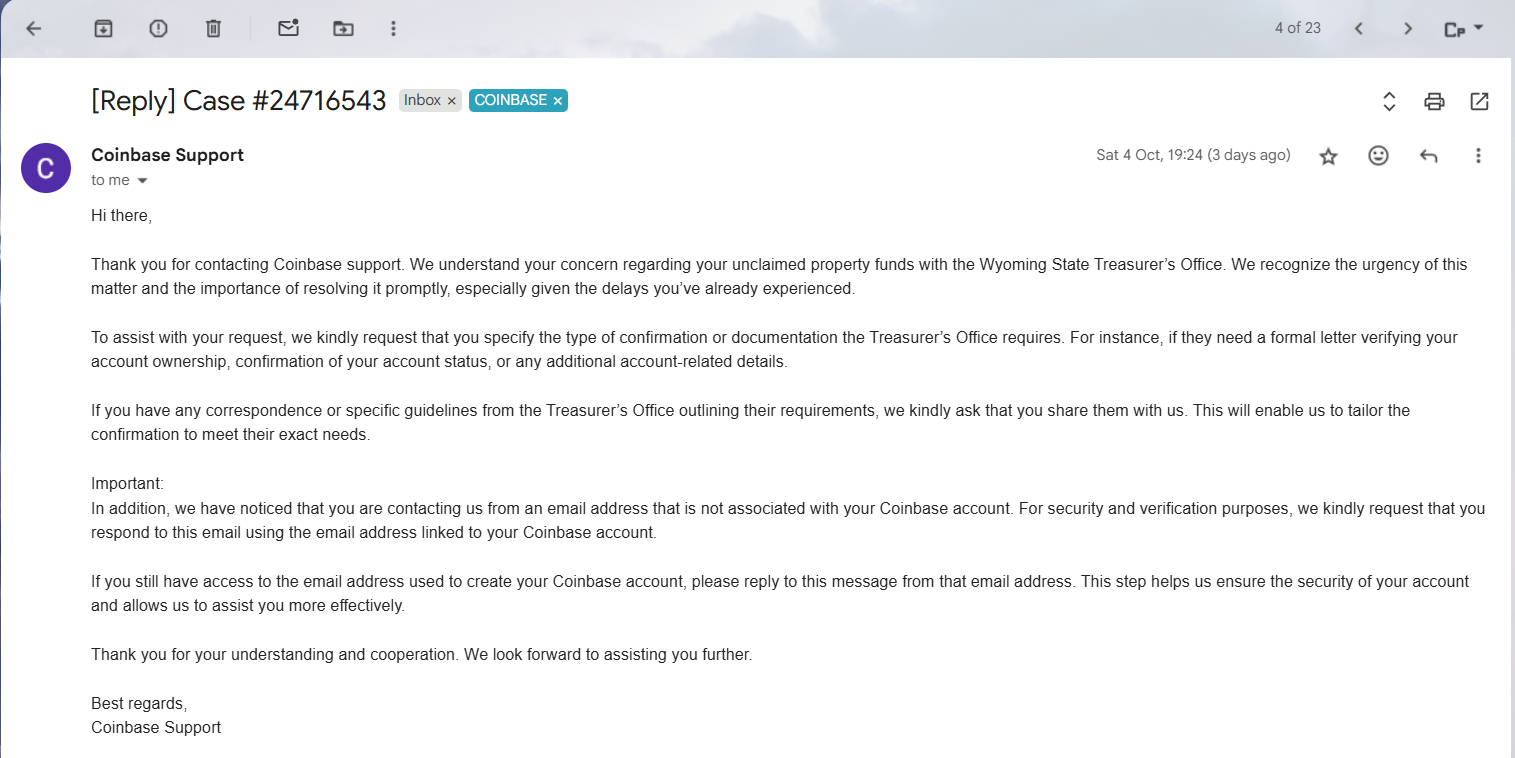Image resolution: width=1515 pixels, height=758 pixels.
Task: Report this email as spam
Action: (x=158, y=29)
